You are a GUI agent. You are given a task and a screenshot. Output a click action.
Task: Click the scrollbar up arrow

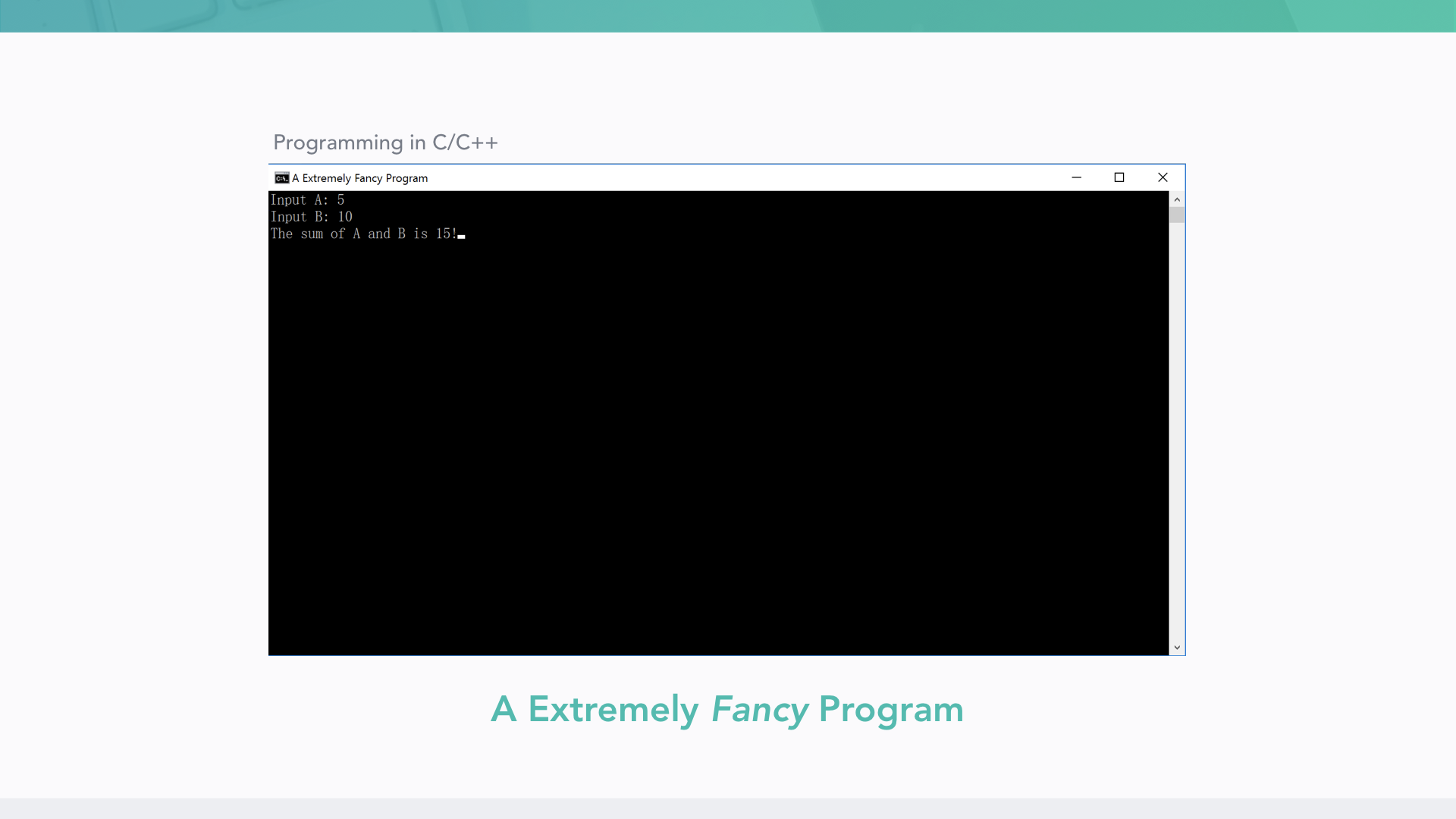coord(1177,199)
